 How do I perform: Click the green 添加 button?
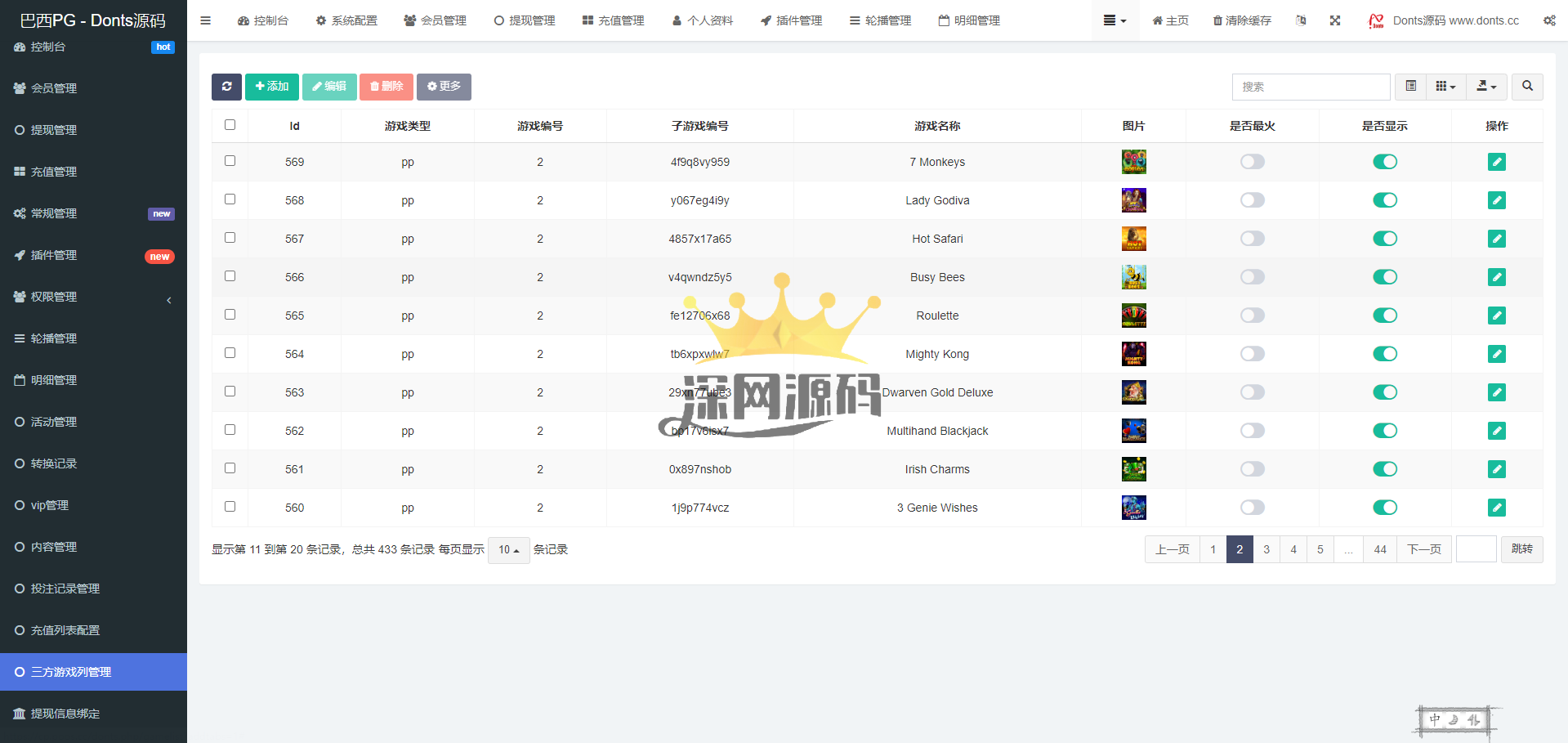[271, 87]
